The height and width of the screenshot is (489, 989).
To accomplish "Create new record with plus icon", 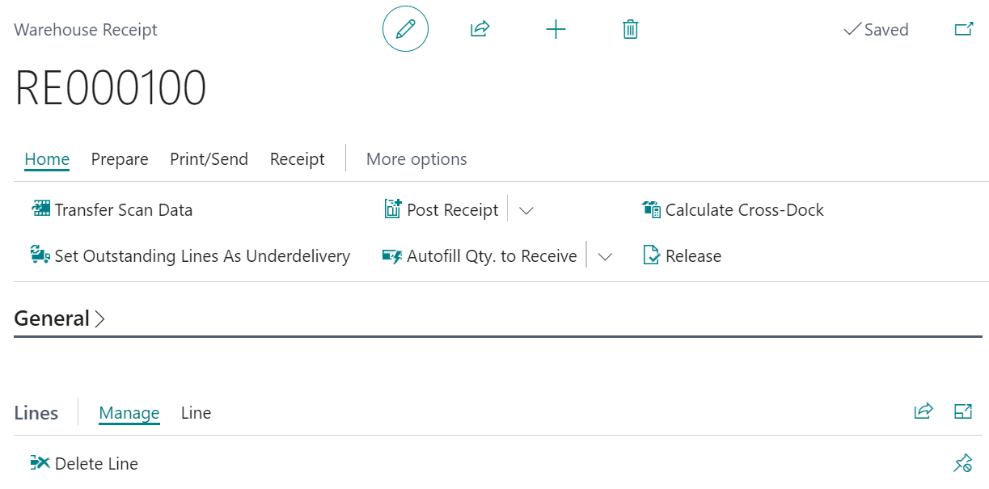I will coord(555,29).
